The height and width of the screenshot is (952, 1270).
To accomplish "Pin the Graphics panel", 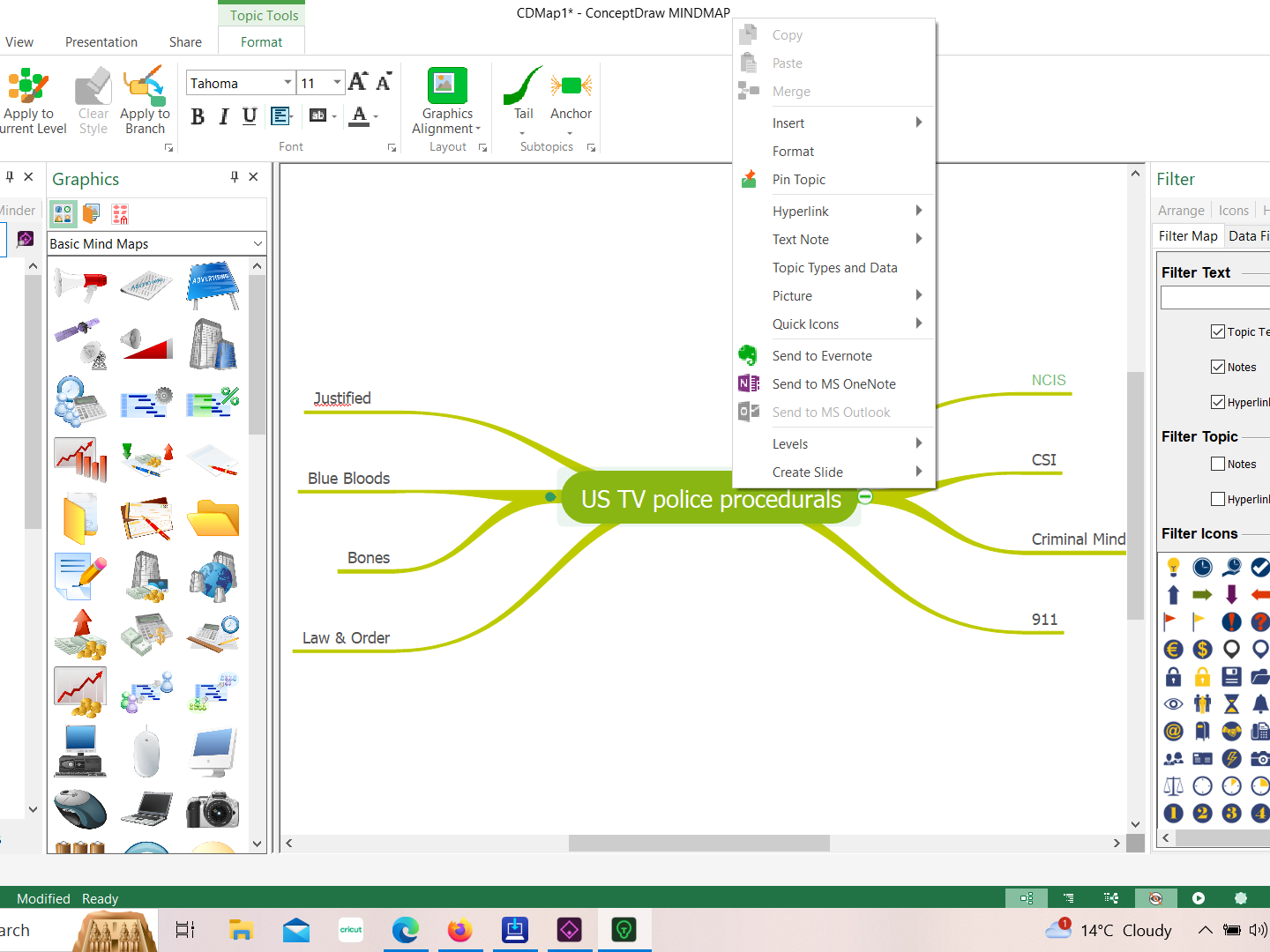I will [x=233, y=176].
